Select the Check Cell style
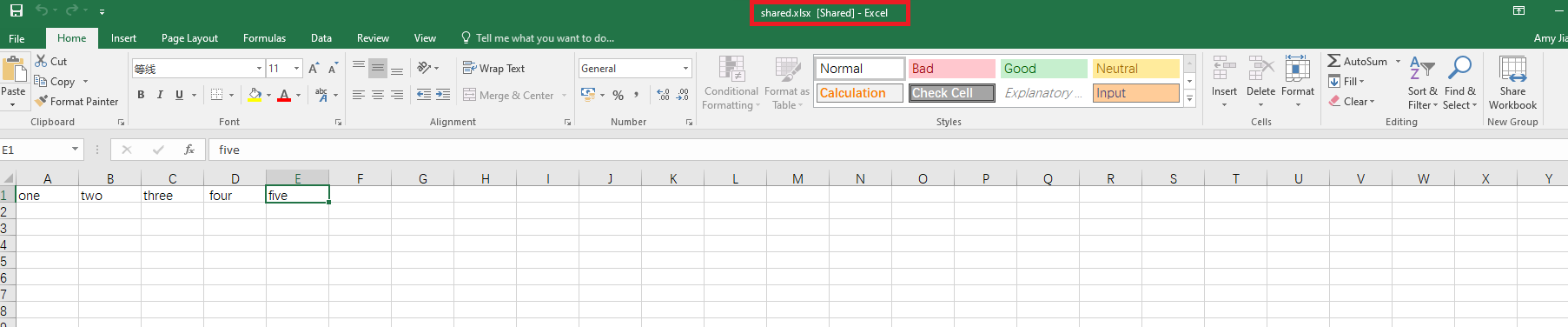This screenshot has width=1568, height=327. click(x=951, y=93)
